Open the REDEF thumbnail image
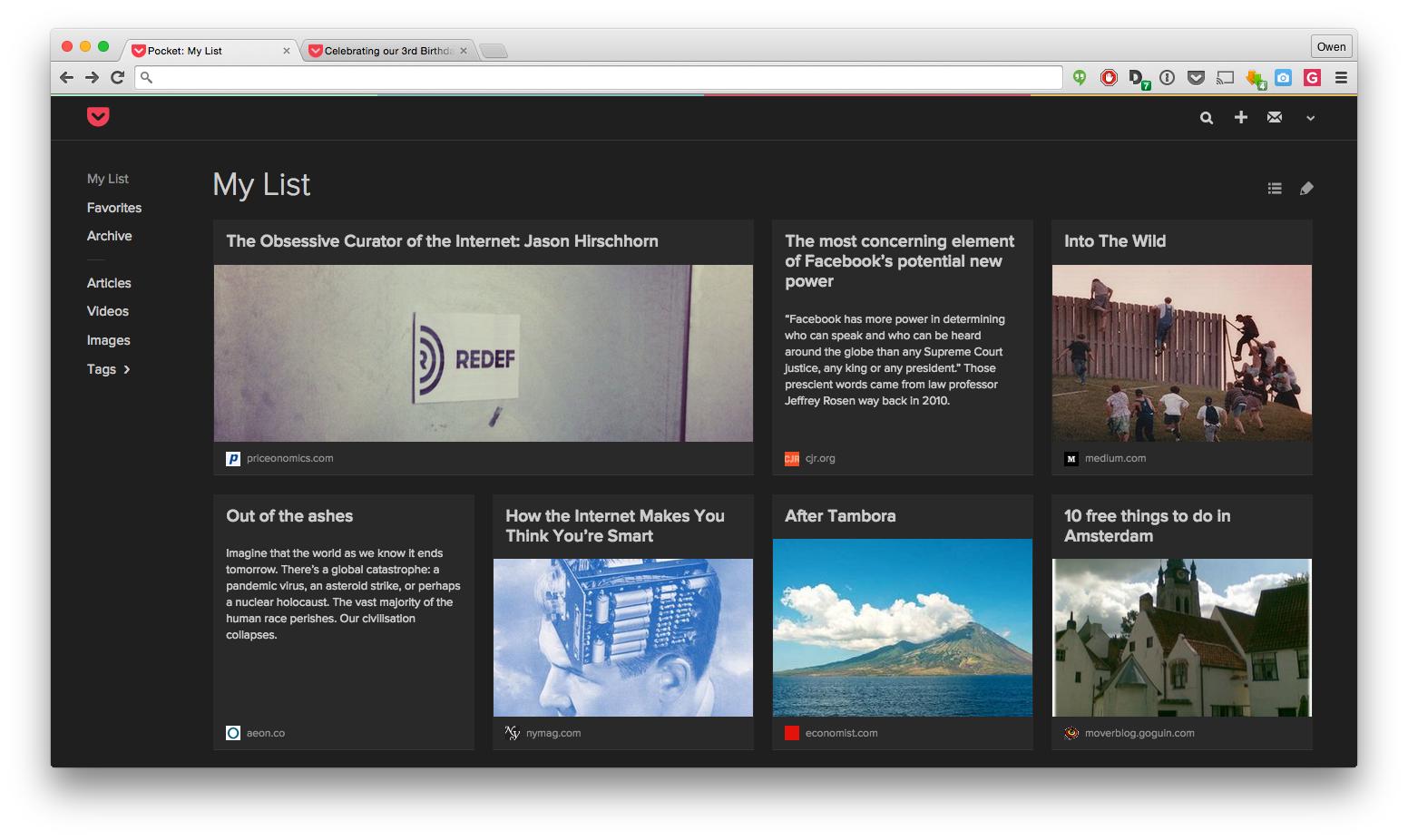The image size is (1408, 840). pos(484,353)
